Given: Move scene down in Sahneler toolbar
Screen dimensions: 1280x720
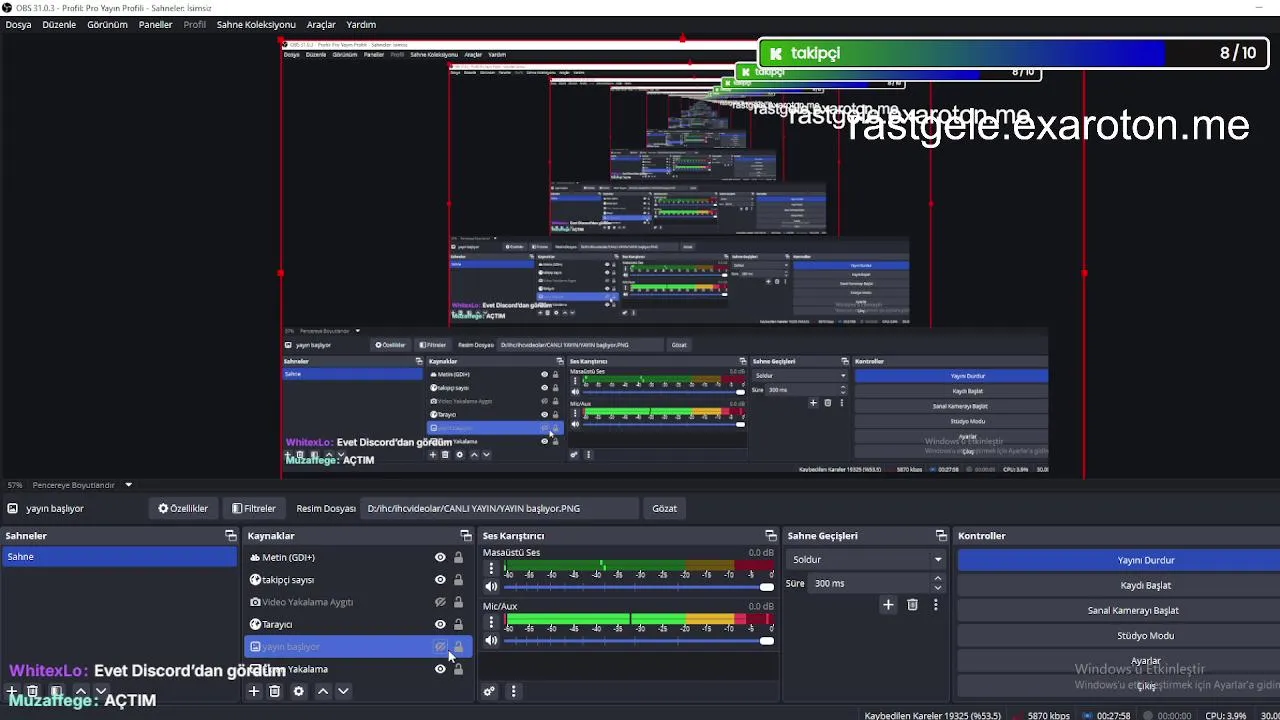Looking at the screenshot, I should coord(100,691).
